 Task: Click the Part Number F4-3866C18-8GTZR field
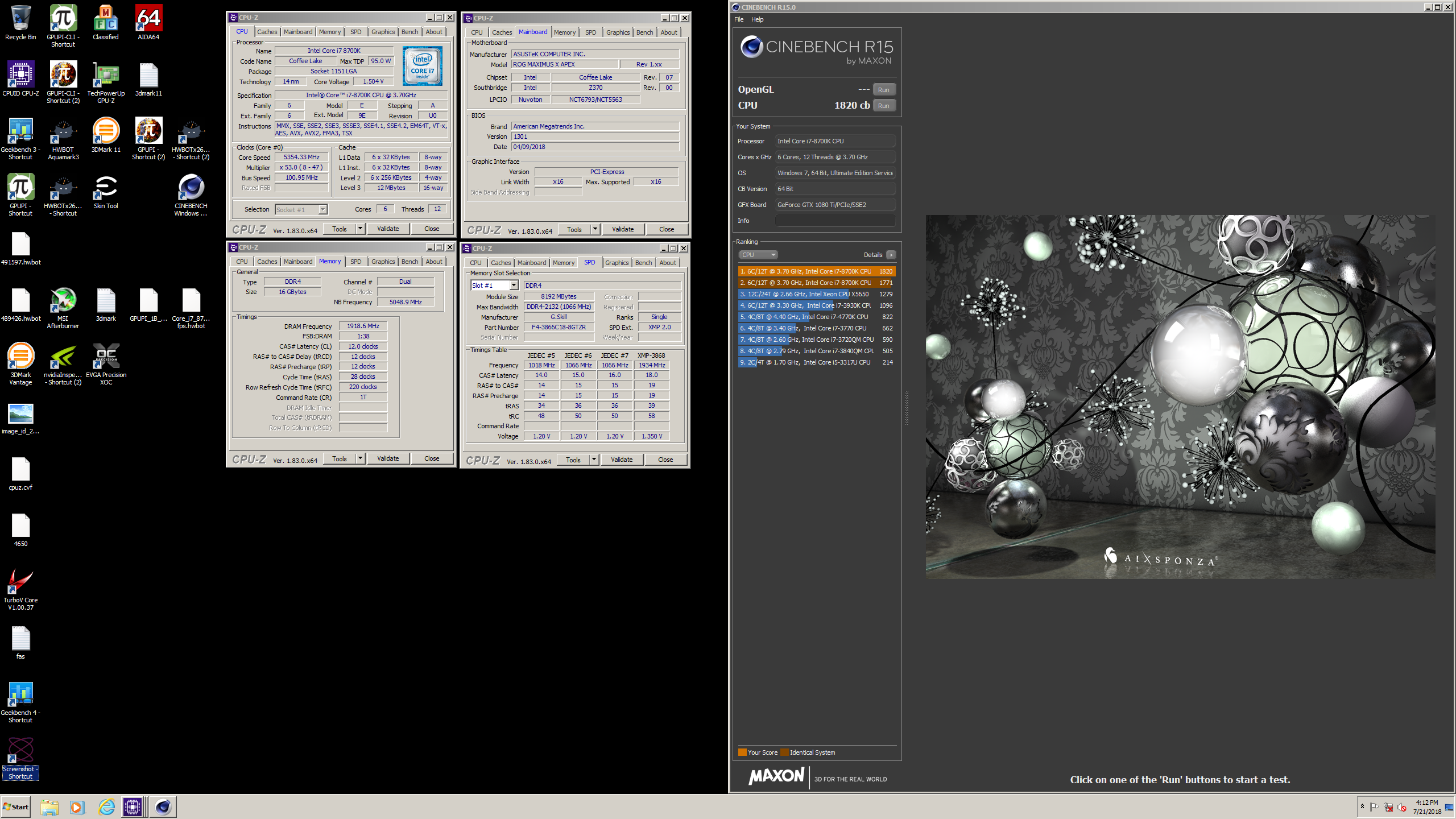pos(559,328)
